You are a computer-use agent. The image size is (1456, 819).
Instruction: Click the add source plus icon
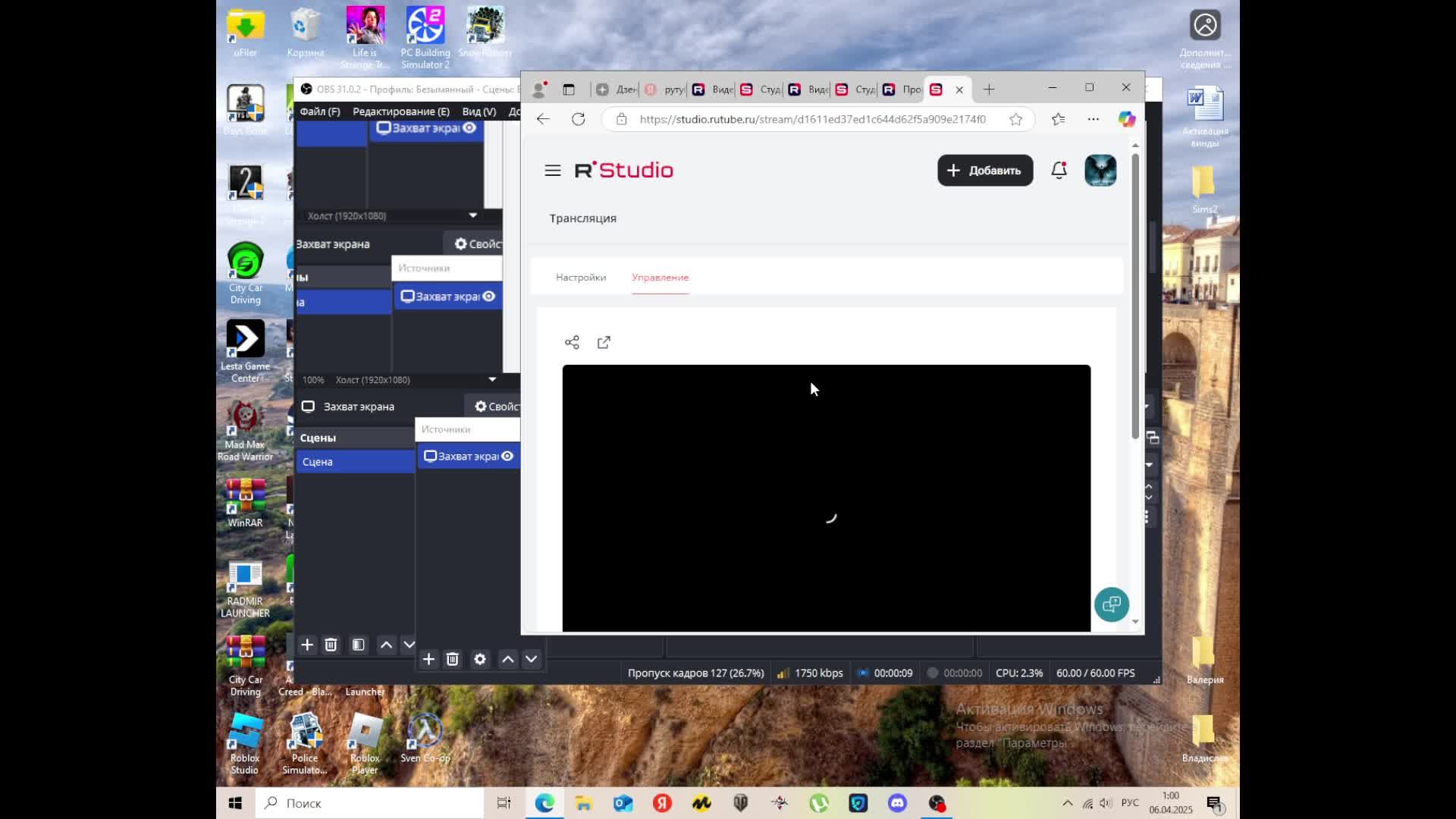click(x=428, y=659)
